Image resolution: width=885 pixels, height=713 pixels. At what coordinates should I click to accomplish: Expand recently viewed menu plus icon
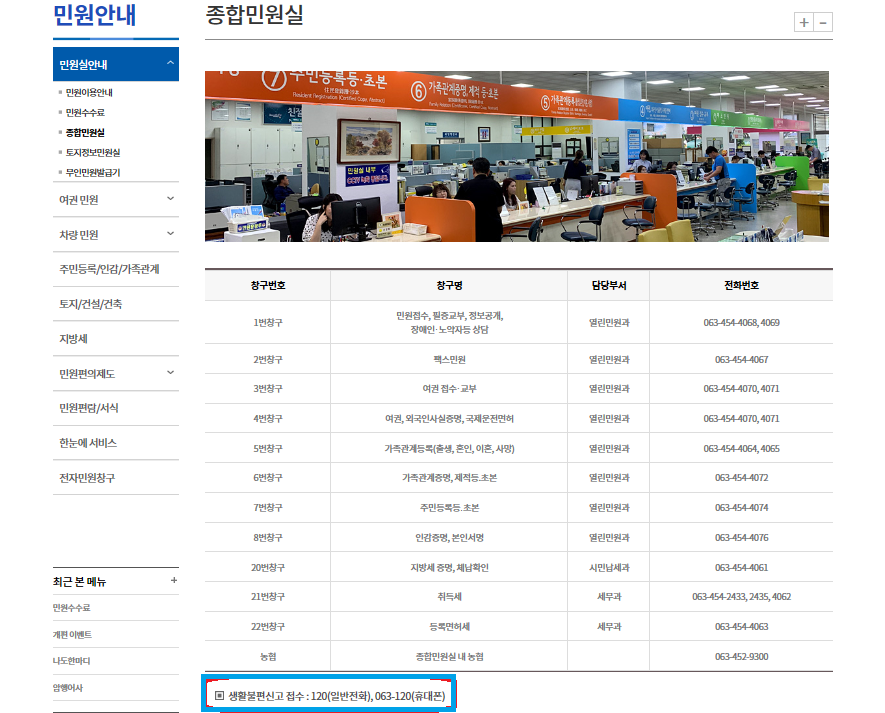coord(174,580)
